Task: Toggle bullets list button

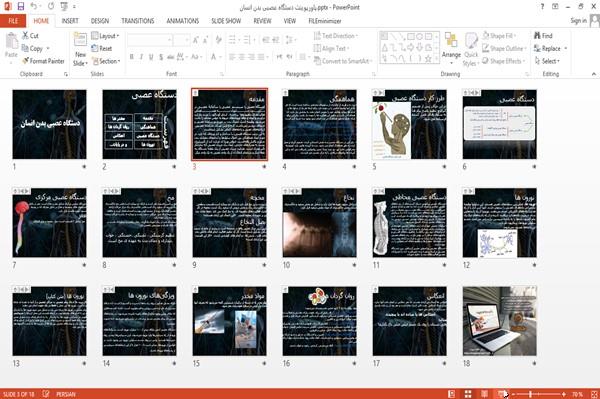Action: point(232,39)
